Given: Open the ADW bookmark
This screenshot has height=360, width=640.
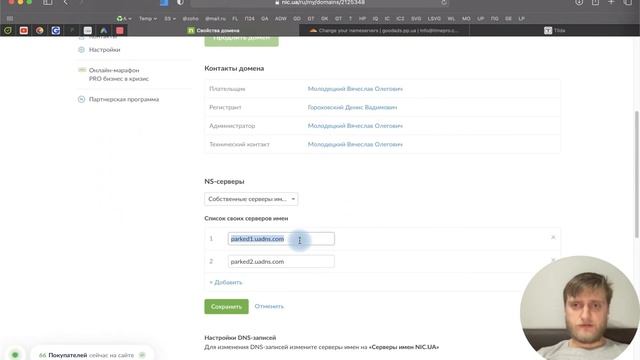Looking at the screenshot, I should click(280, 18).
